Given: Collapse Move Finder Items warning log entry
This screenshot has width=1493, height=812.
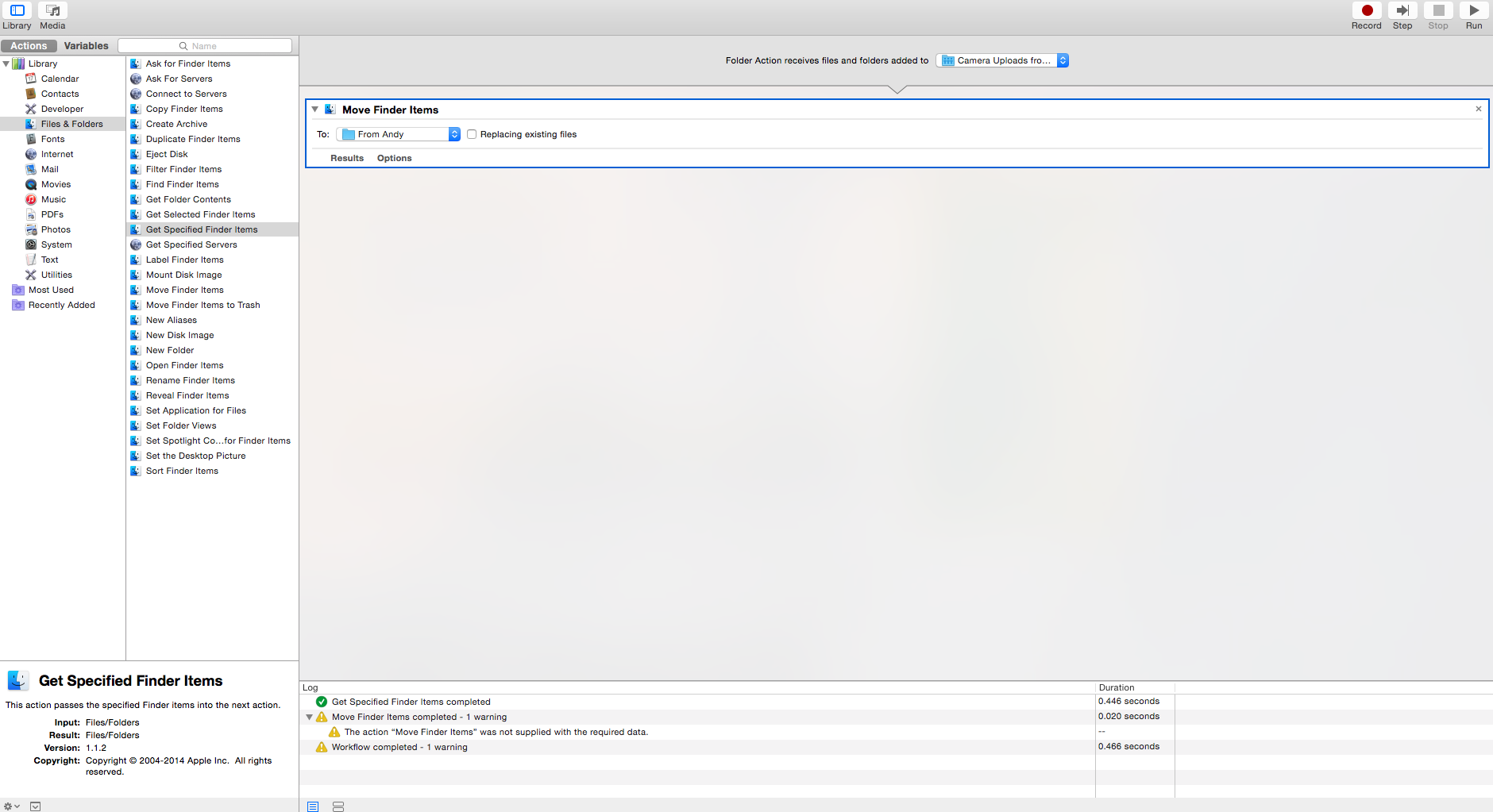Looking at the screenshot, I should pyautogui.click(x=309, y=717).
